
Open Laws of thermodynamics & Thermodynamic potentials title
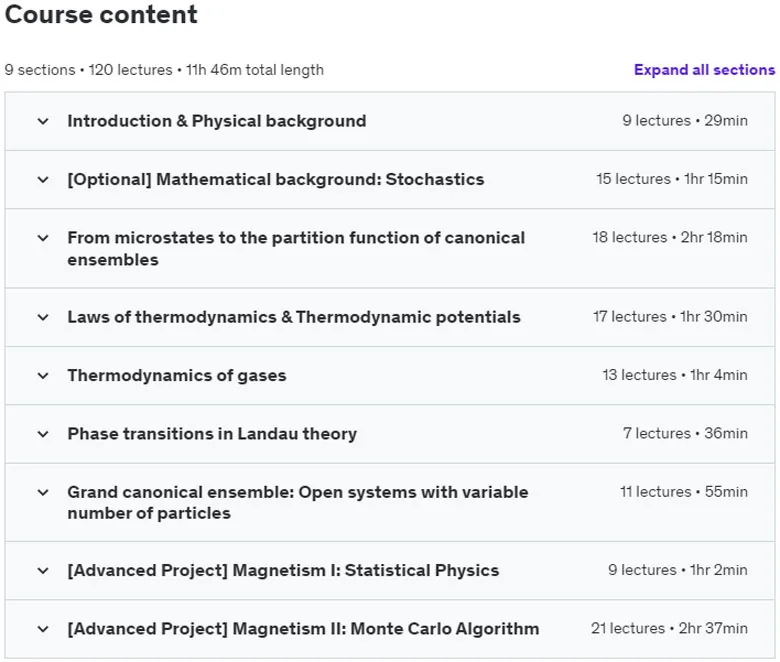294,317
